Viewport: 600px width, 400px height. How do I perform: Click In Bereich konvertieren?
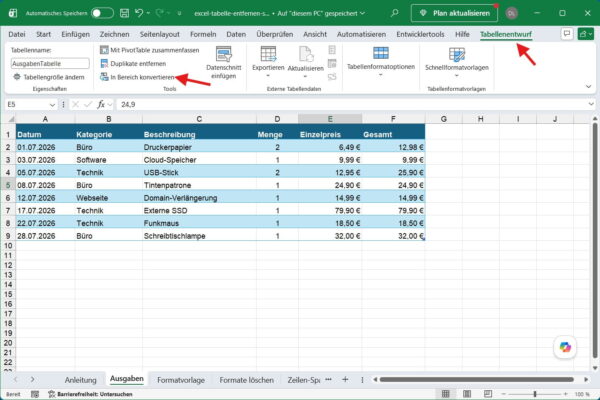[137, 77]
